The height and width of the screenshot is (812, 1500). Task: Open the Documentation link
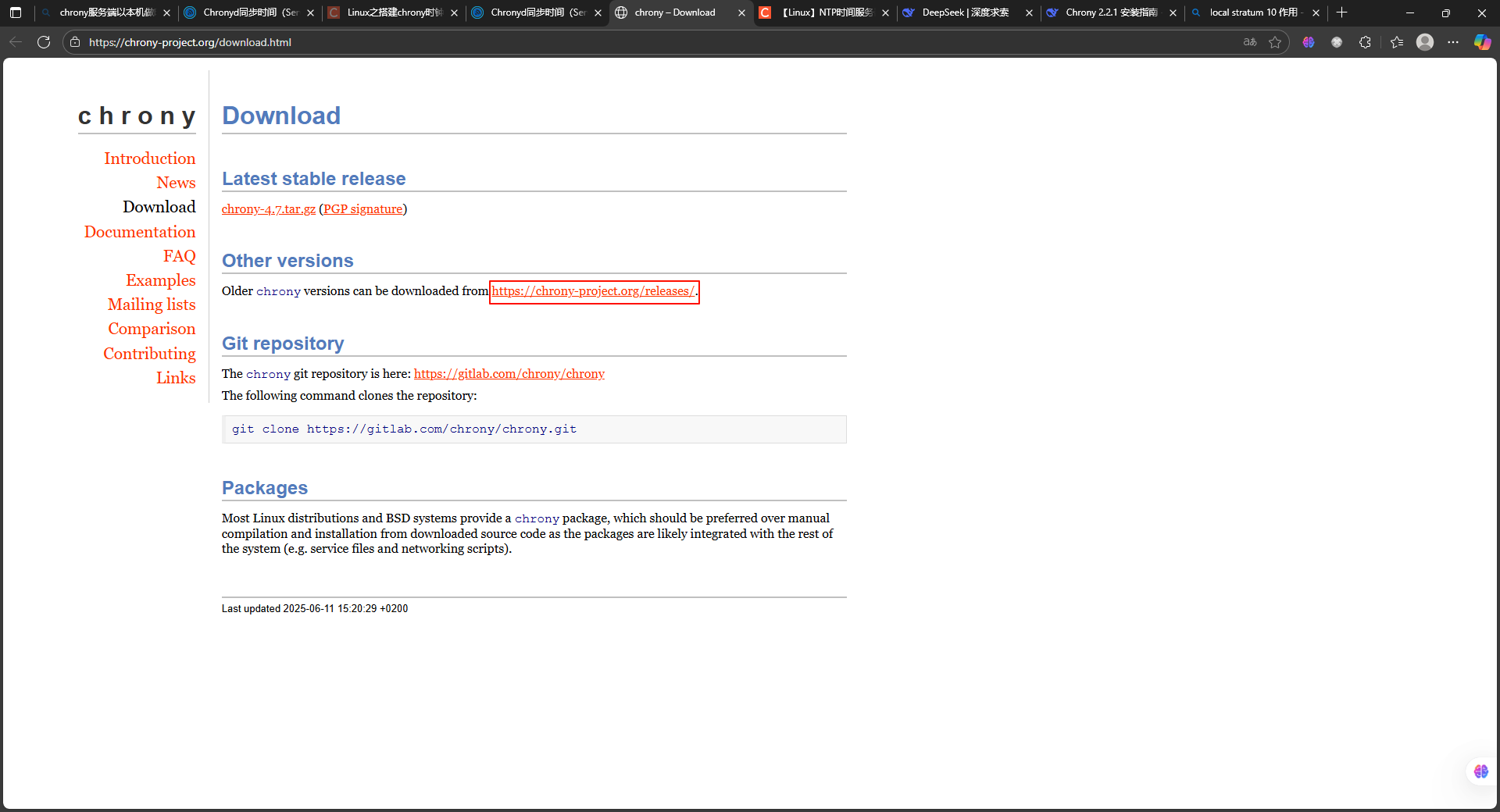pos(140,232)
